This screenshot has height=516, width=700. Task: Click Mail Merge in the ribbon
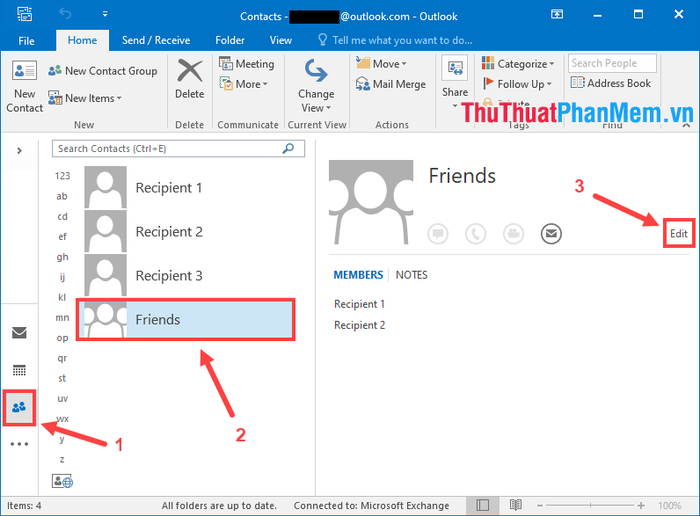point(391,85)
